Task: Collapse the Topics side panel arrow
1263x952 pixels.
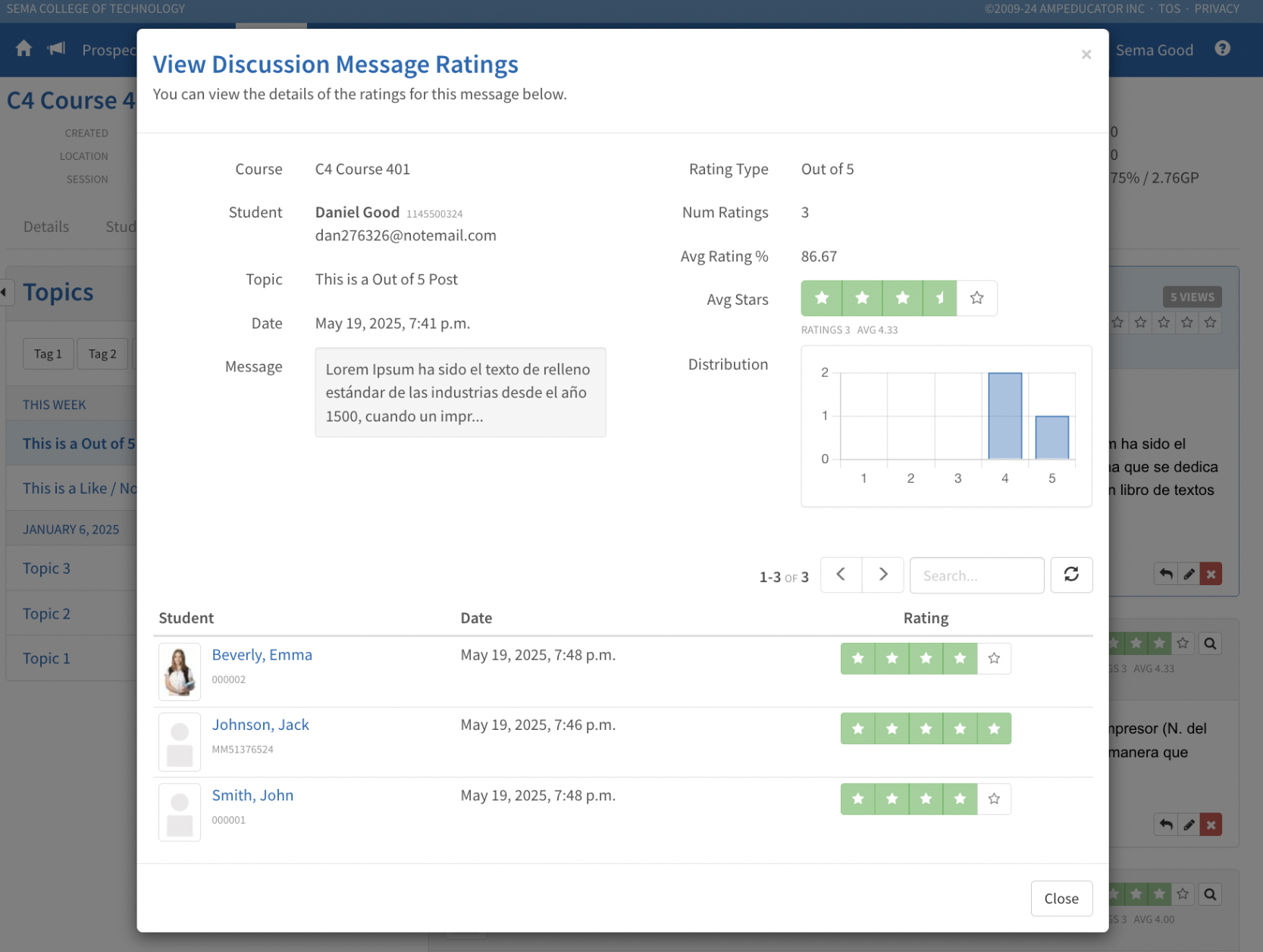Action: (5, 292)
